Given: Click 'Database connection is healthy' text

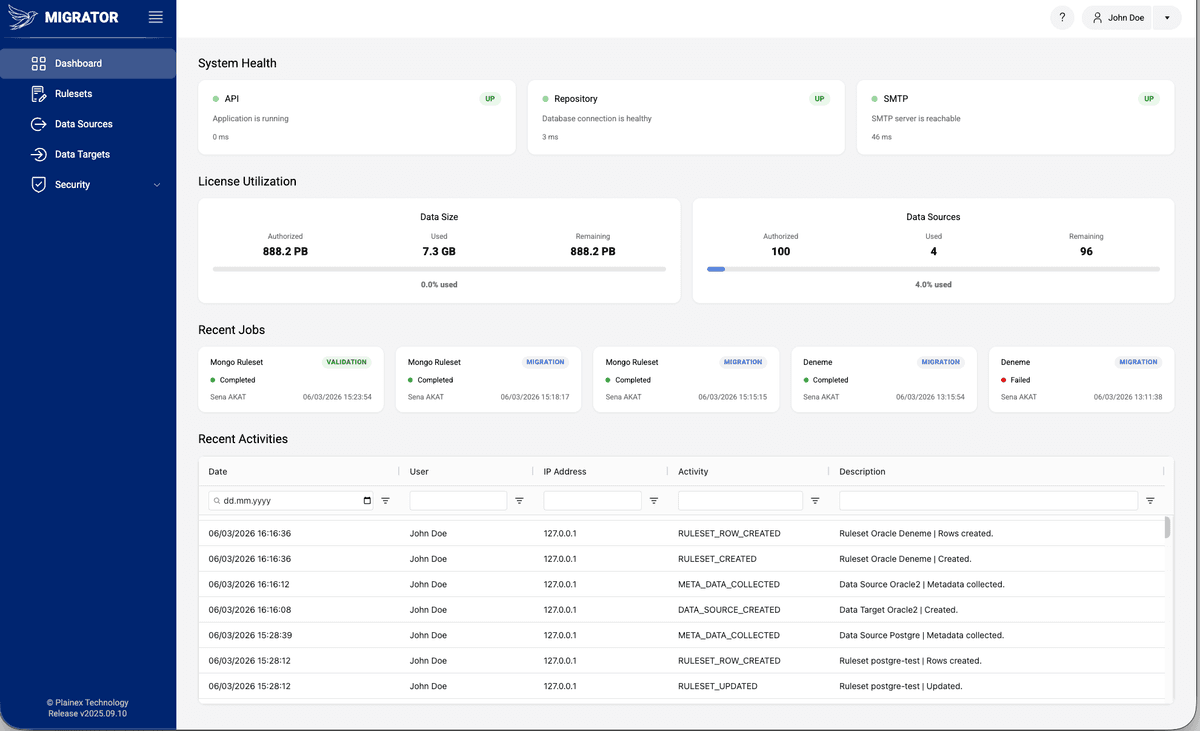Looking at the screenshot, I should (x=597, y=118).
